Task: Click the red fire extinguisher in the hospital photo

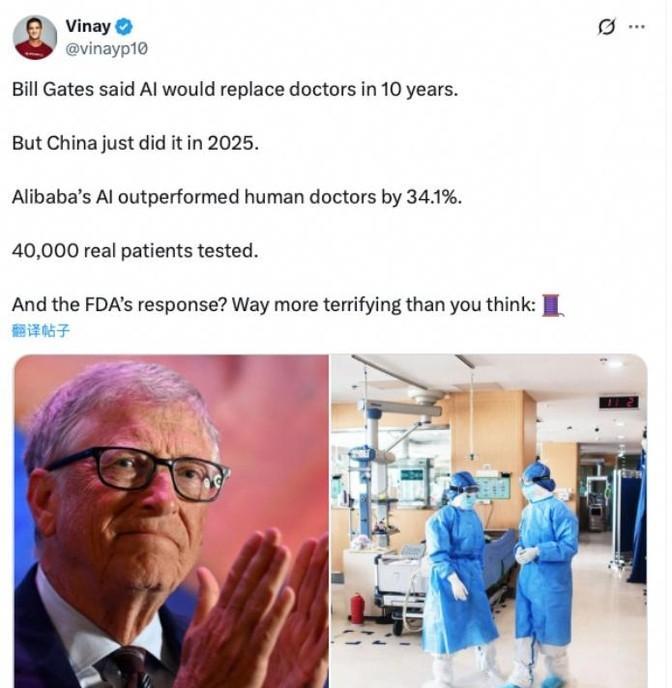Action: (x=357, y=608)
